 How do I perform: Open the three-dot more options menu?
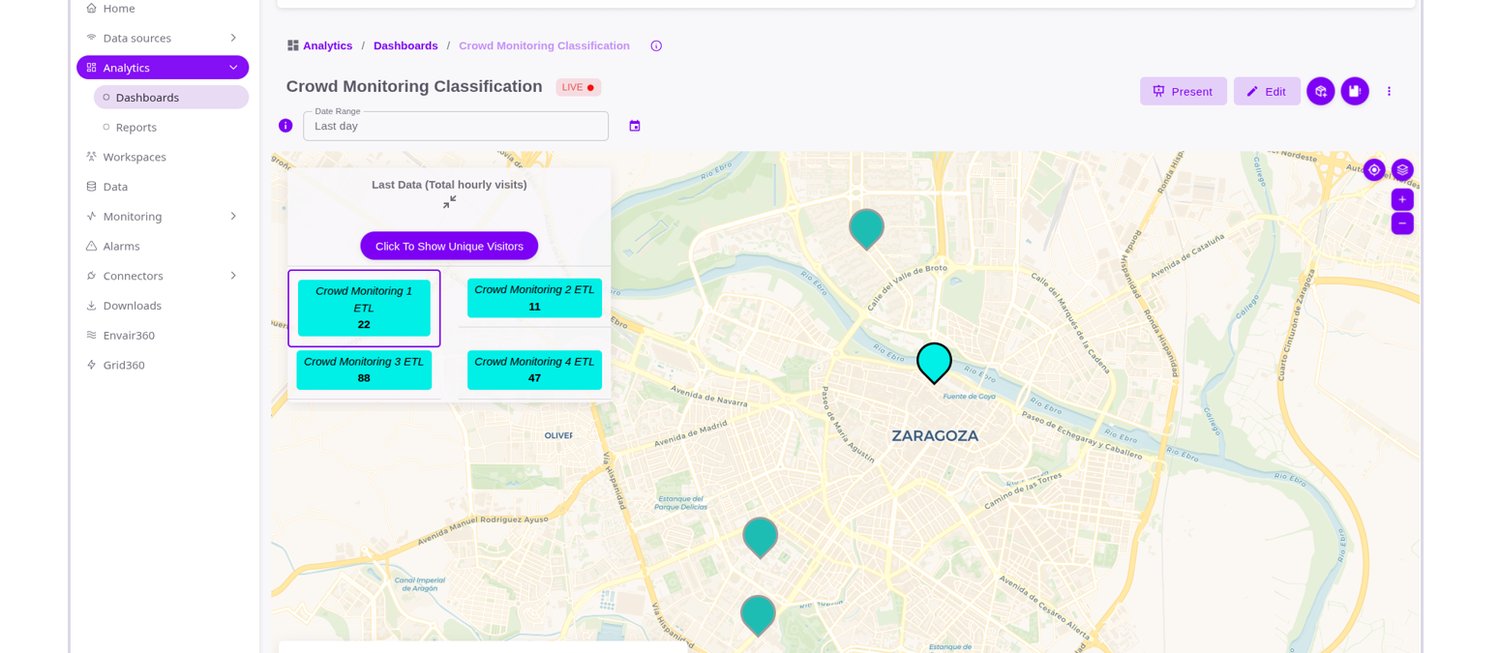coord(1389,91)
